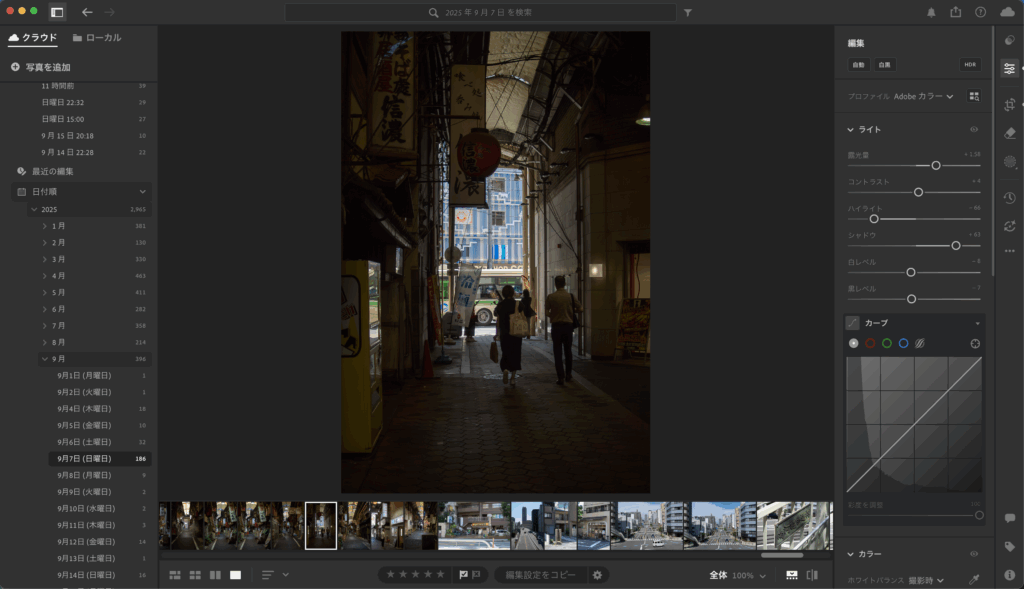The image size is (1024, 589).
Task: Click the share export icon
Action: (956, 12)
